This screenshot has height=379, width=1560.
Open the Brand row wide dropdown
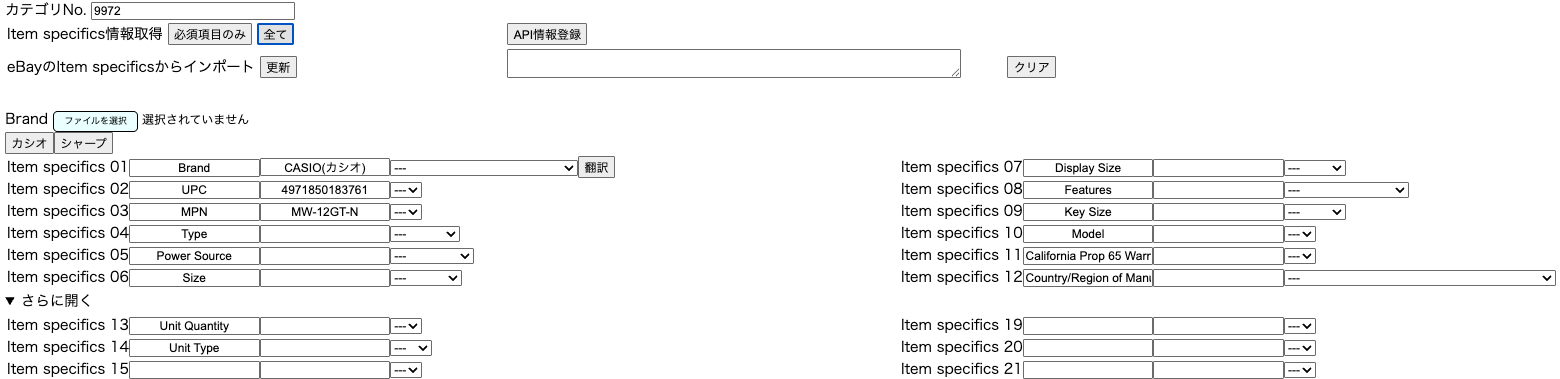[484, 168]
